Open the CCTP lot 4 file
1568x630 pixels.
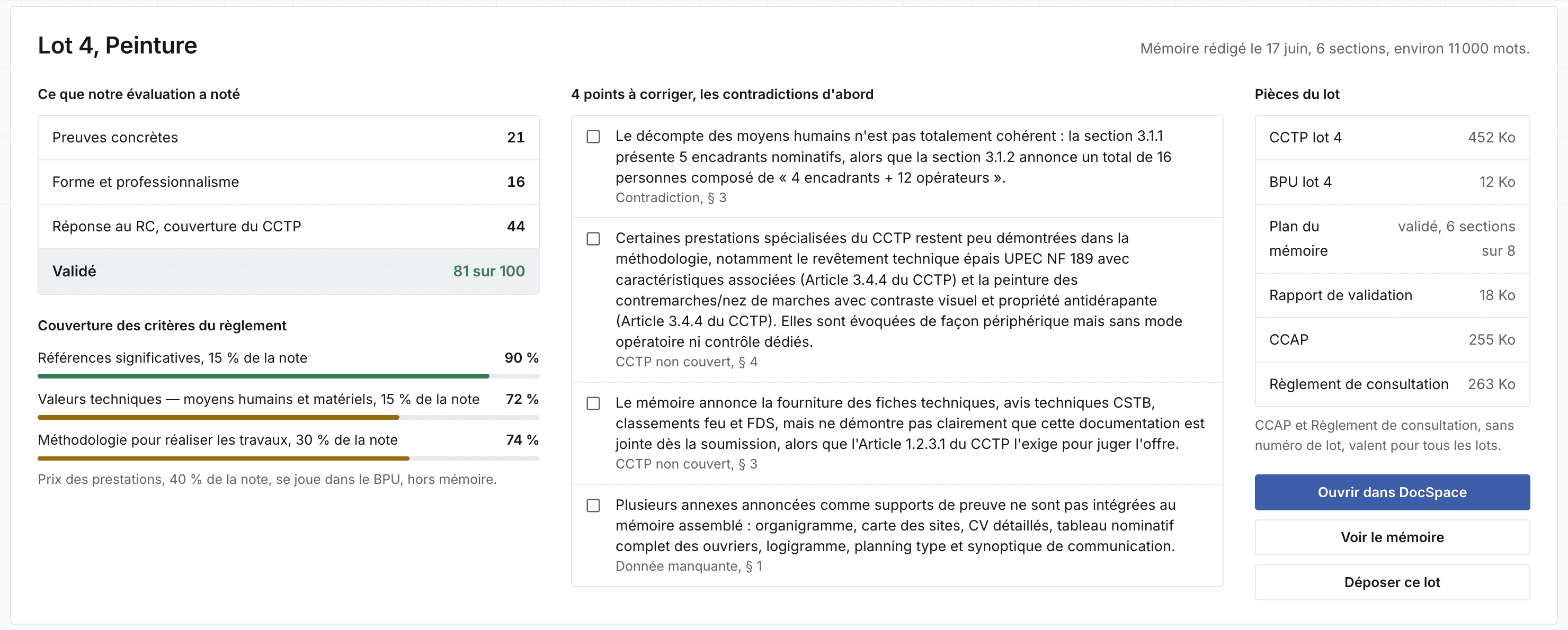coord(1392,138)
